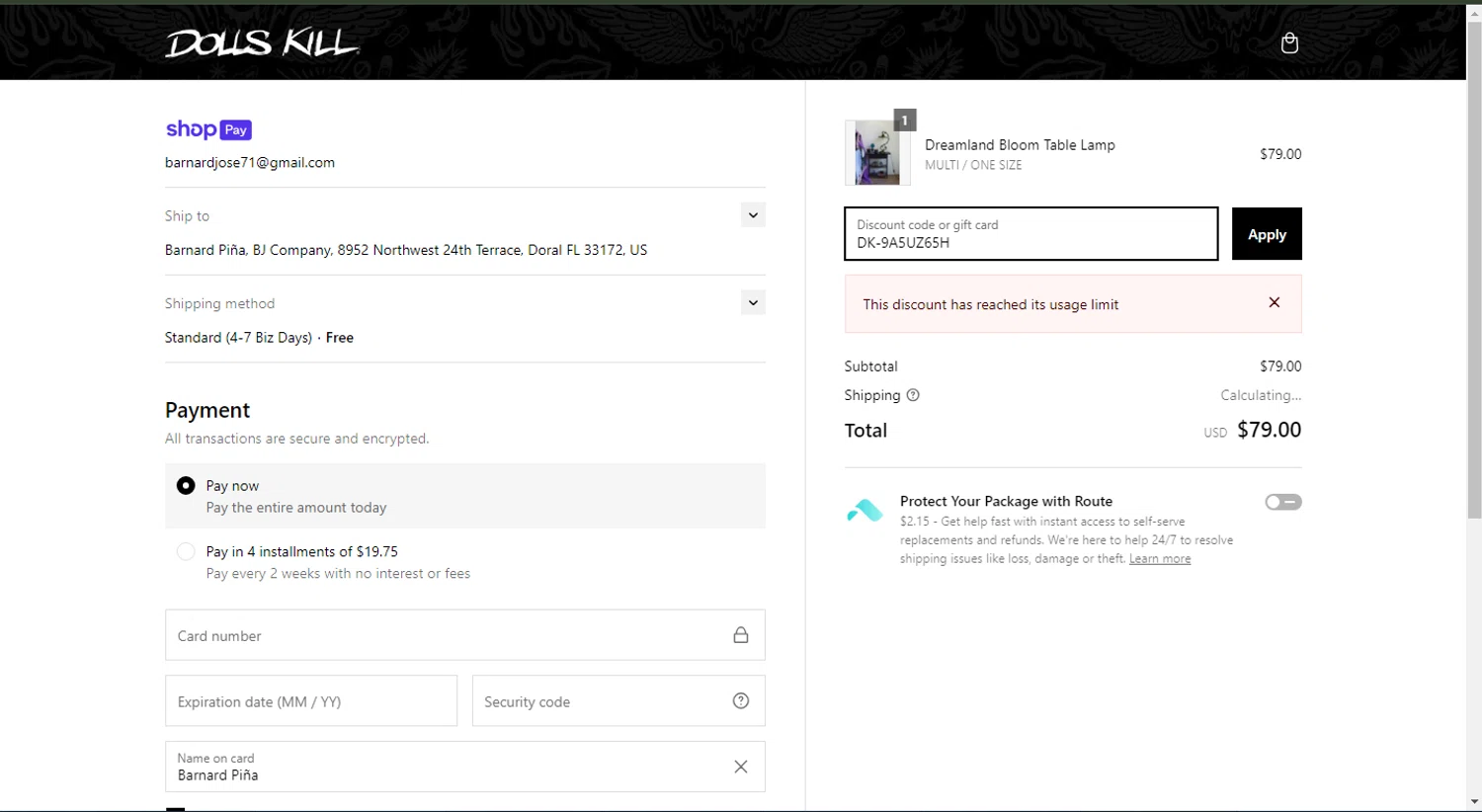Click the shipping help question mark icon
This screenshot has height=812, width=1482.
(x=913, y=395)
